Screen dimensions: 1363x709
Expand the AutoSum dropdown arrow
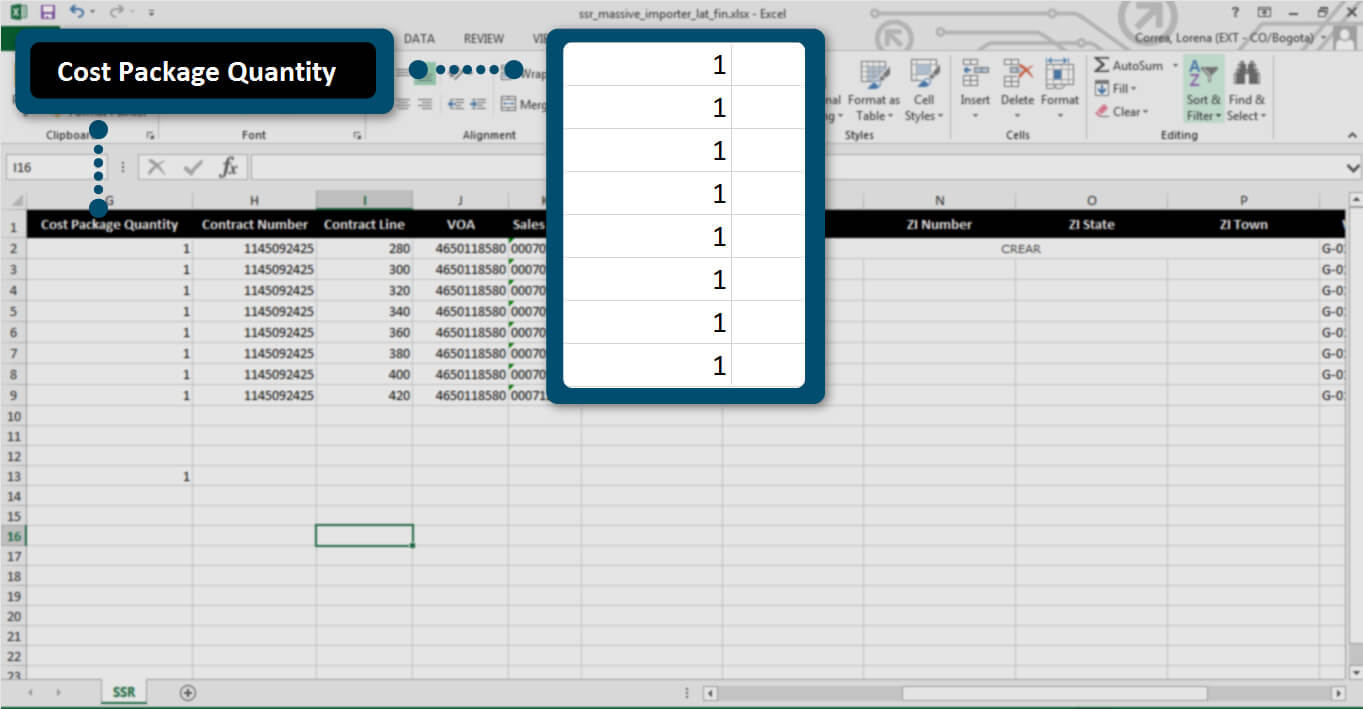point(1175,66)
